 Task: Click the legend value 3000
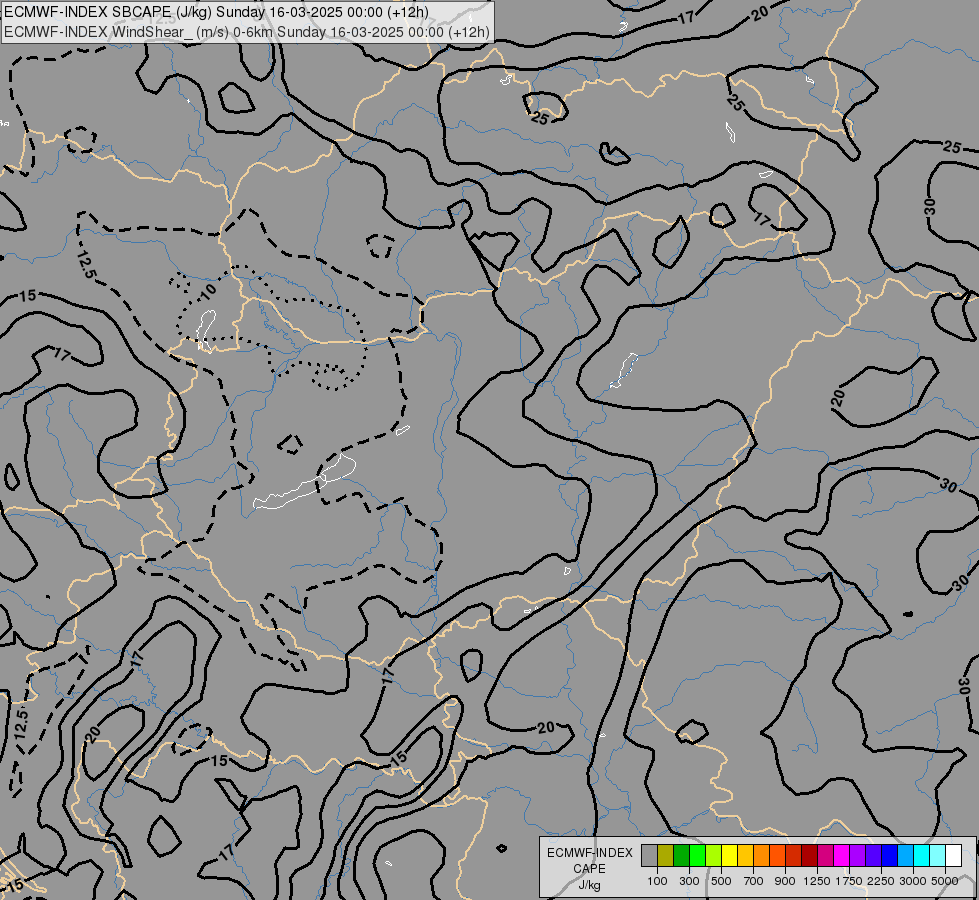913,881
